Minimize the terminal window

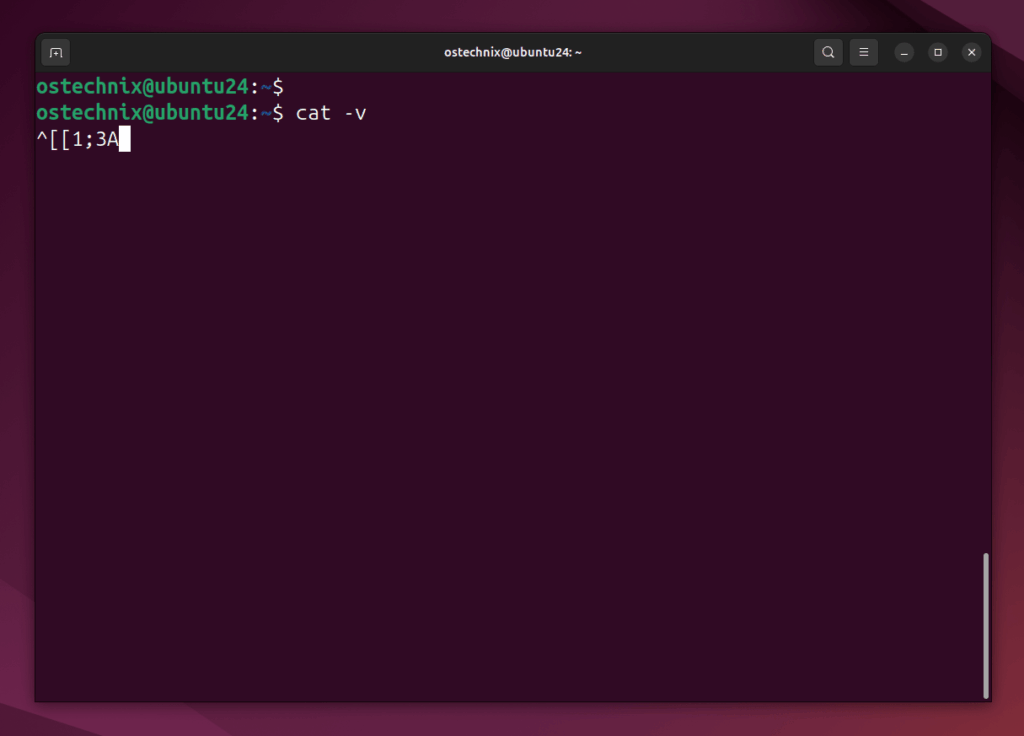[x=904, y=52]
